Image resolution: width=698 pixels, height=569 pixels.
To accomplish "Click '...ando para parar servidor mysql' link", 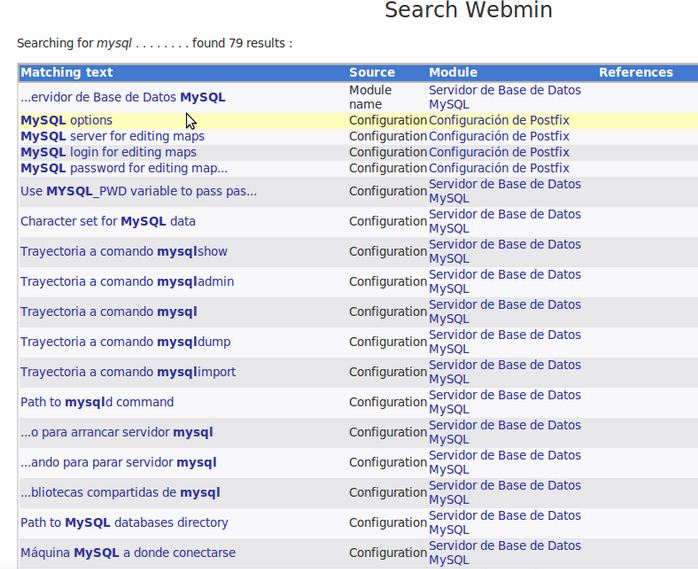I will [118, 462].
